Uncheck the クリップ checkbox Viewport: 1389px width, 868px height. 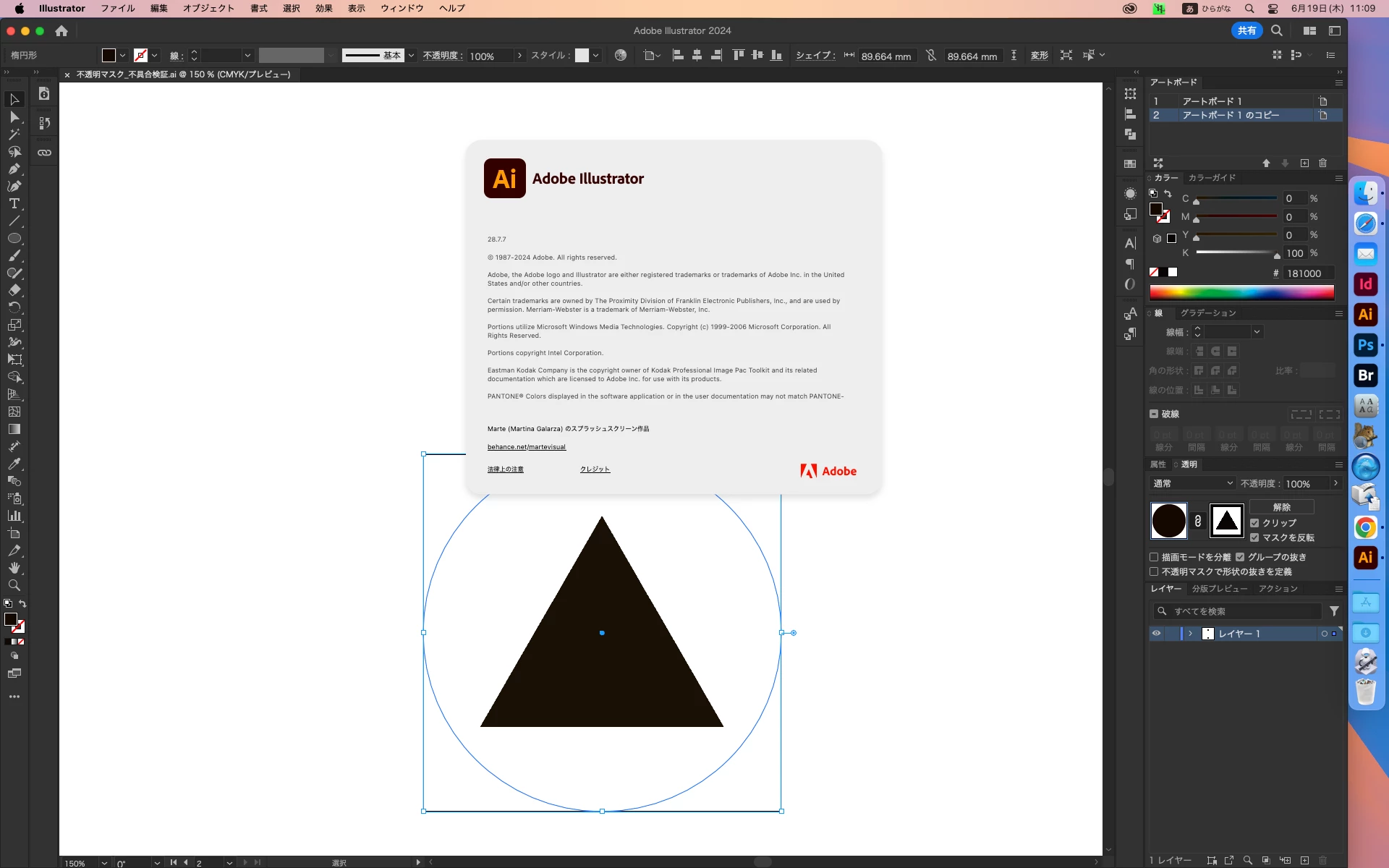point(1254,523)
